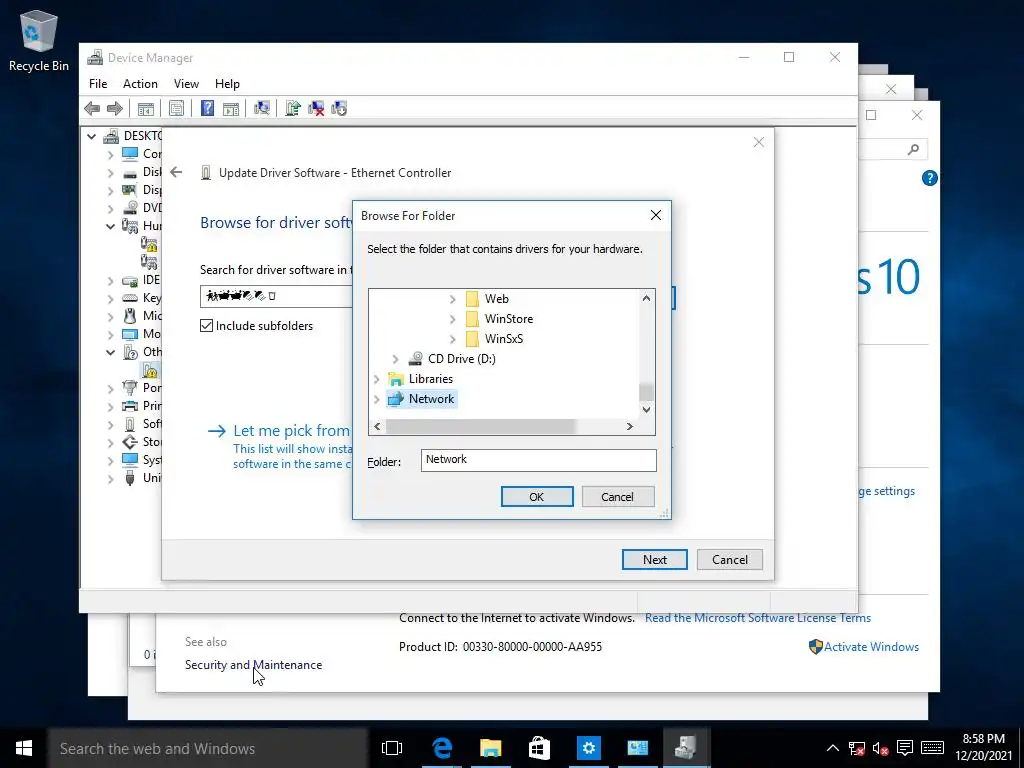The width and height of the screenshot is (1024, 768).
Task: Expand the Libraries node
Action: [376, 379]
